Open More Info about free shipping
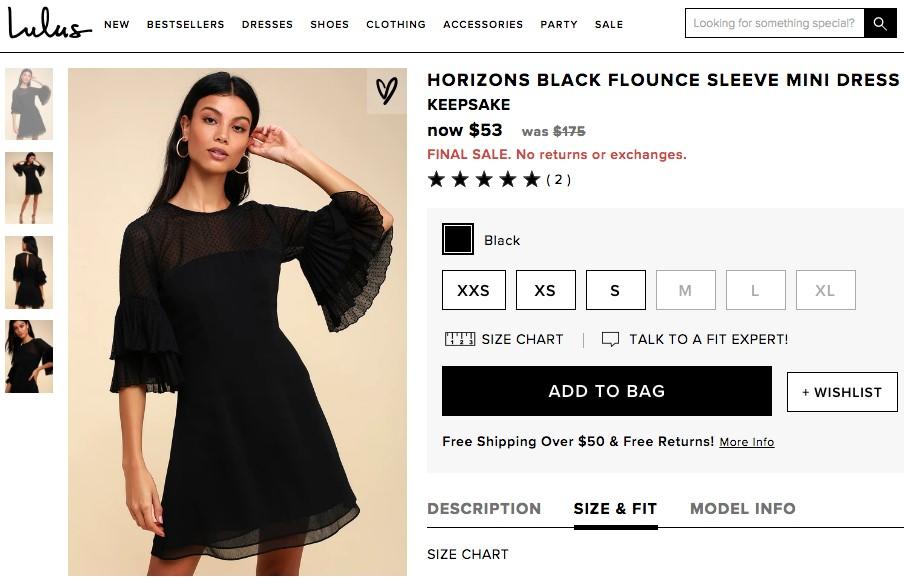The height and width of the screenshot is (581, 904). (746, 442)
